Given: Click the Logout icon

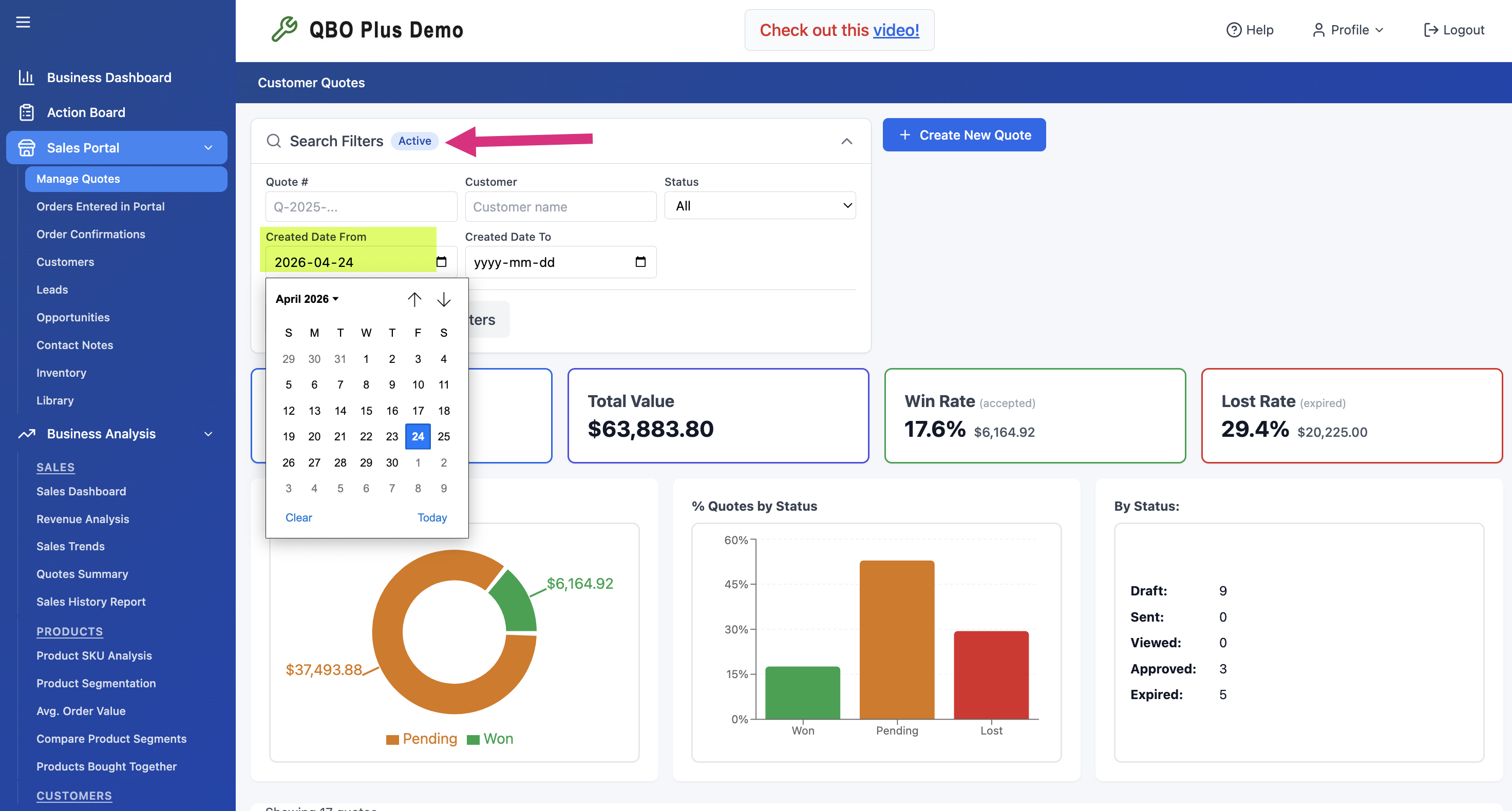Looking at the screenshot, I should coord(1430,30).
